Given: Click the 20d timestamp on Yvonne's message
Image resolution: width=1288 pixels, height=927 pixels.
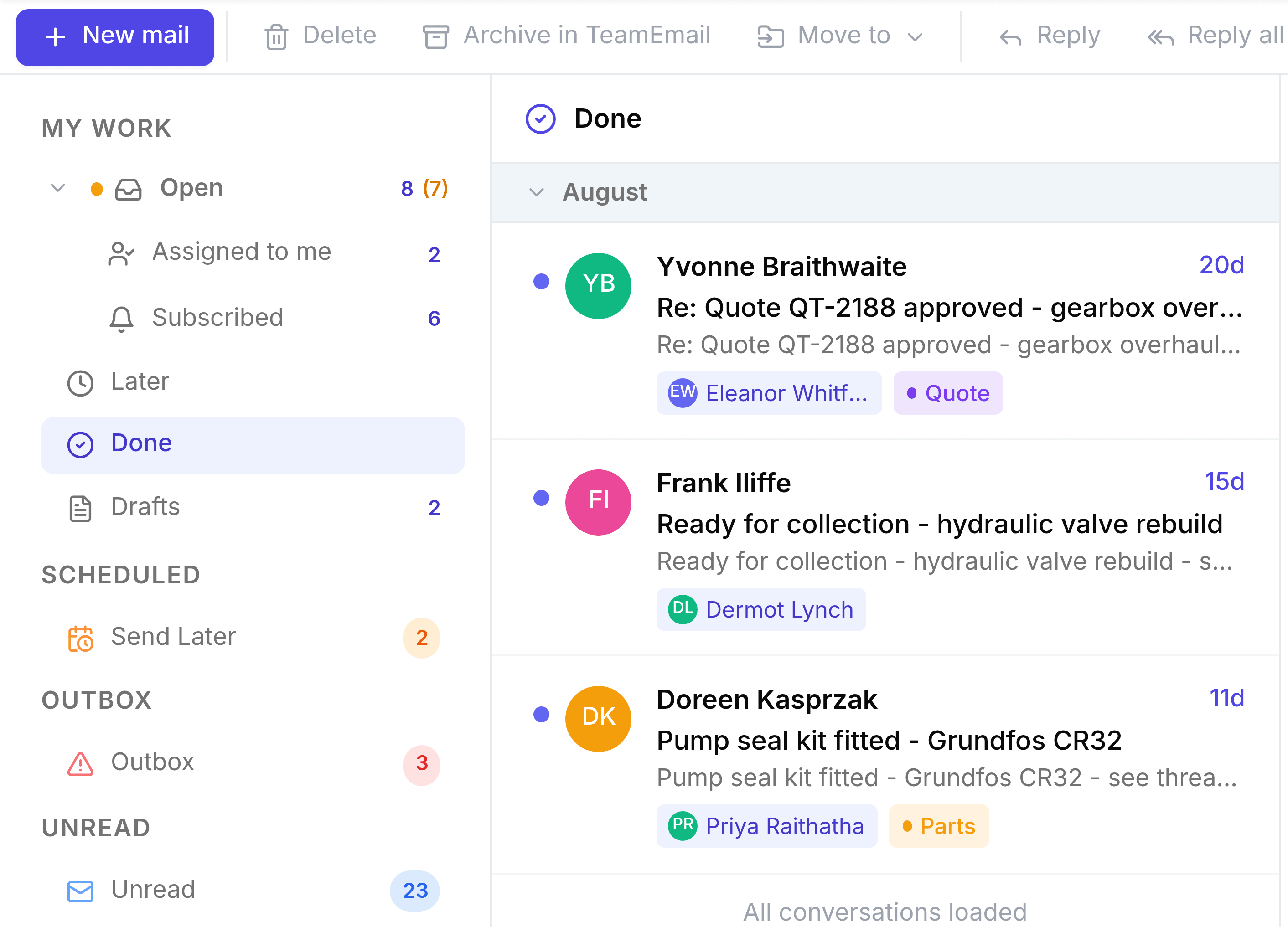Looking at the screenshot, I should coord(1221,265).
